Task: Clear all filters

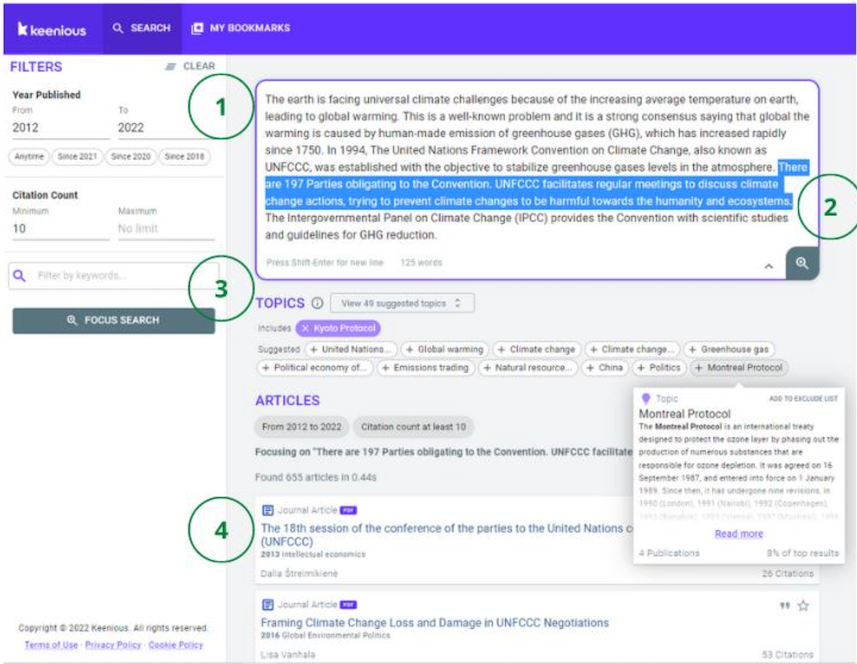Action: point(190,66)
